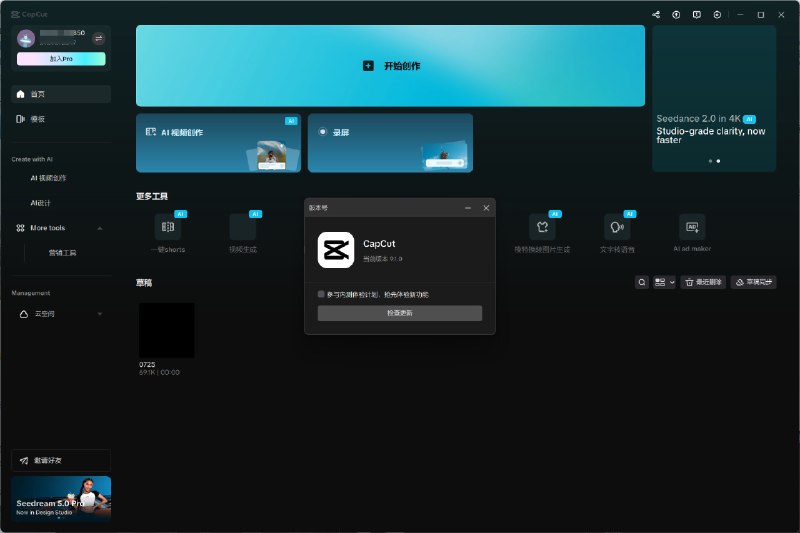This screenshot has width=800, height=533.
Task: Click the Create with AI section label
Action: click(32, 159)
